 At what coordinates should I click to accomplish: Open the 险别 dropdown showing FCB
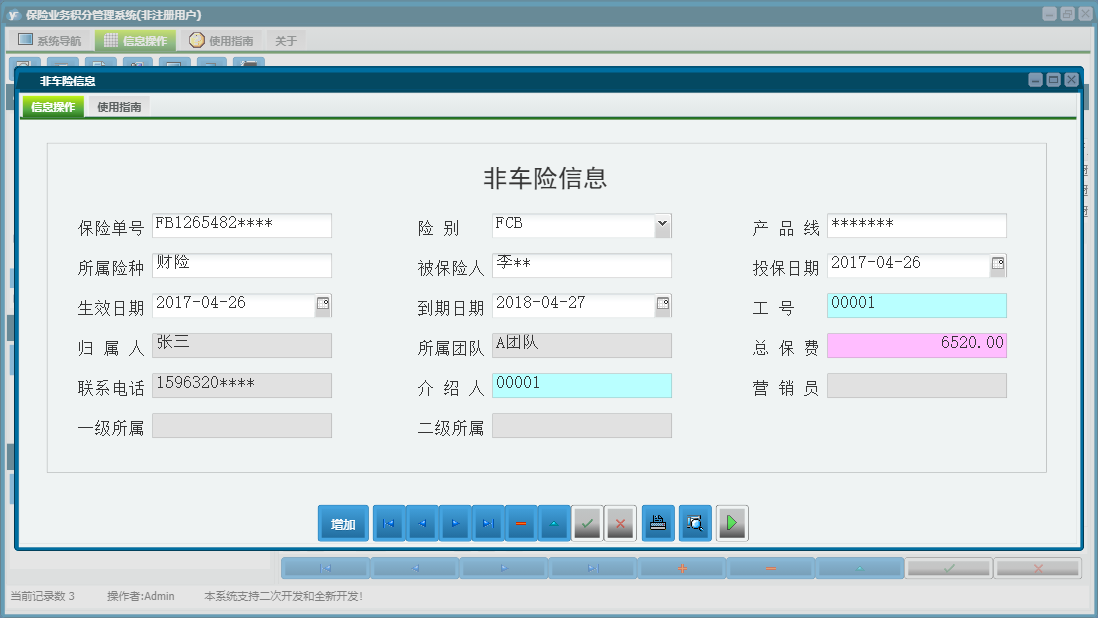click(x=662, y=225)
